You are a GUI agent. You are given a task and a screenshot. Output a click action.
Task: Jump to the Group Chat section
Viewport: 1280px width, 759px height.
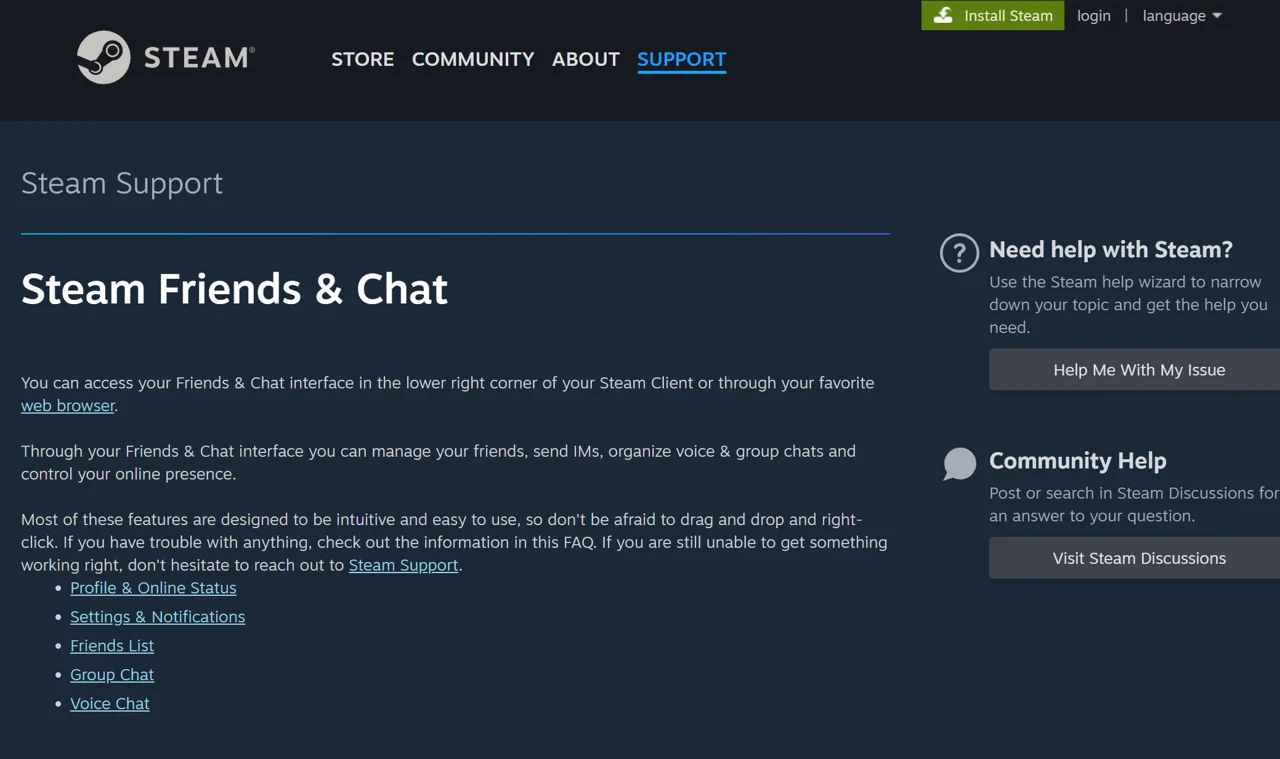[x=112, y=675]
